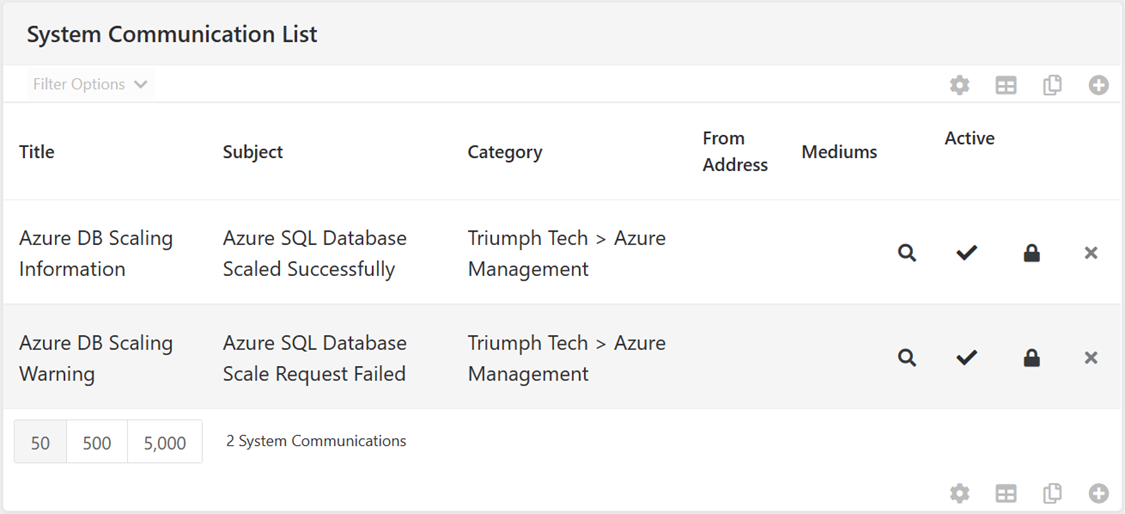Image resolution: width=1125 pixels, height=514 pixels.
Task: Click the top settings gear icon
Action: pos(959,85)
